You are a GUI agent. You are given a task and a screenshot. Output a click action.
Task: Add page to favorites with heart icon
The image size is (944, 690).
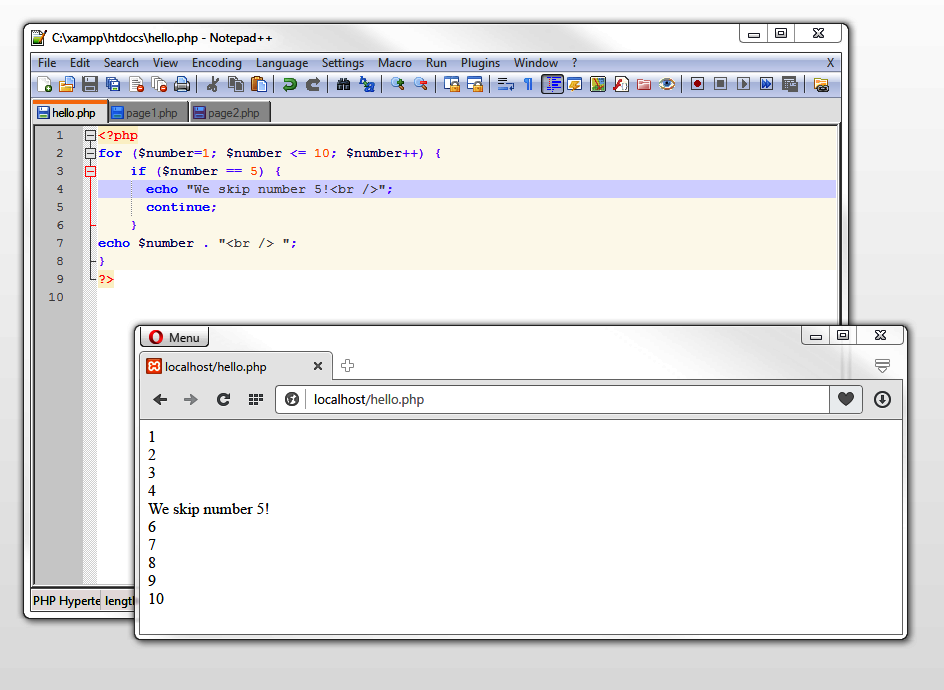846,399
